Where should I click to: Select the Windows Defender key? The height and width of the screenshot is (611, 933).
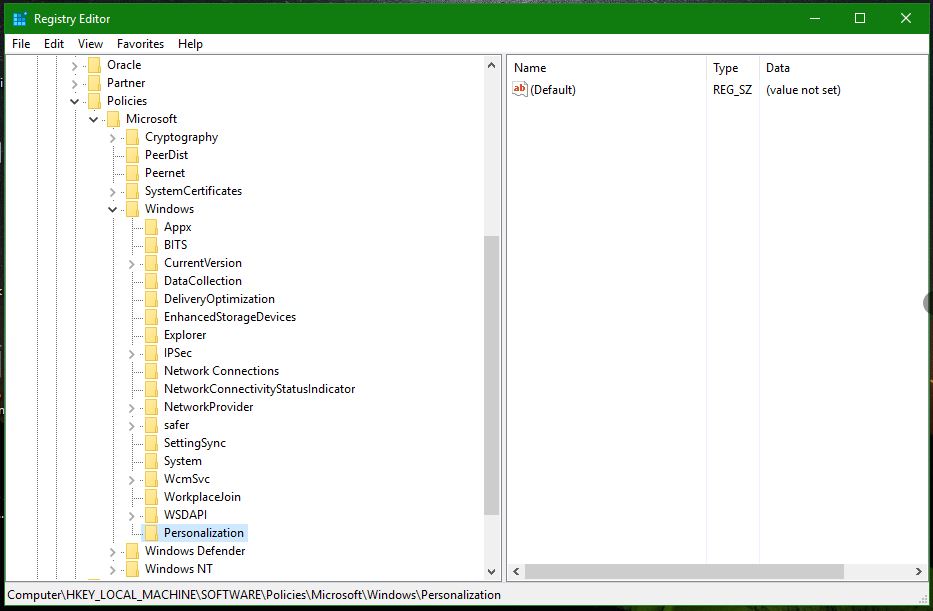195,551
